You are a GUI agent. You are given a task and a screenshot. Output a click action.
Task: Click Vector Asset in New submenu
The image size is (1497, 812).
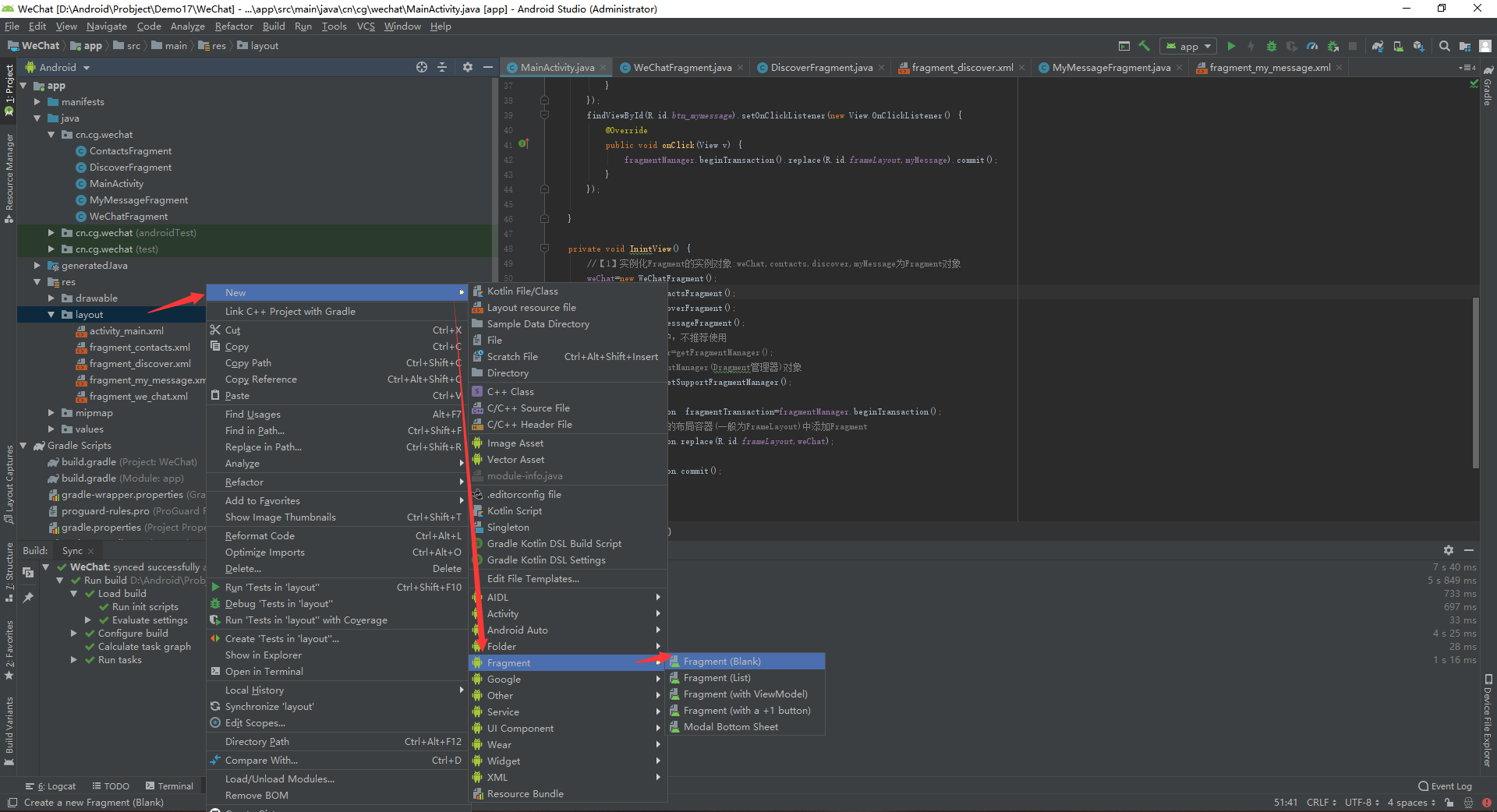click(x=568, y=460)
